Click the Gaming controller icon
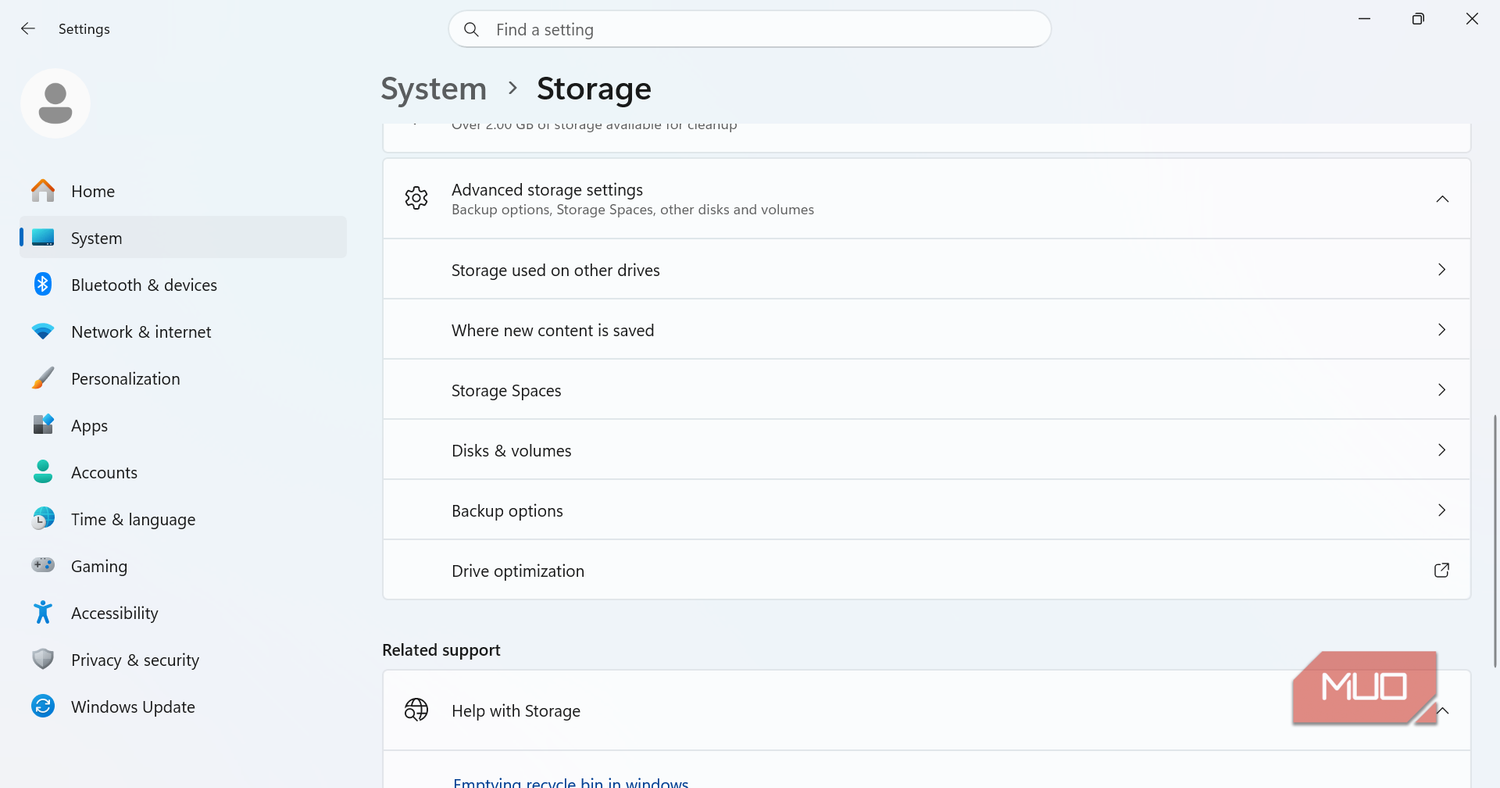This screenshot has height=788, width=1500. 43,566
